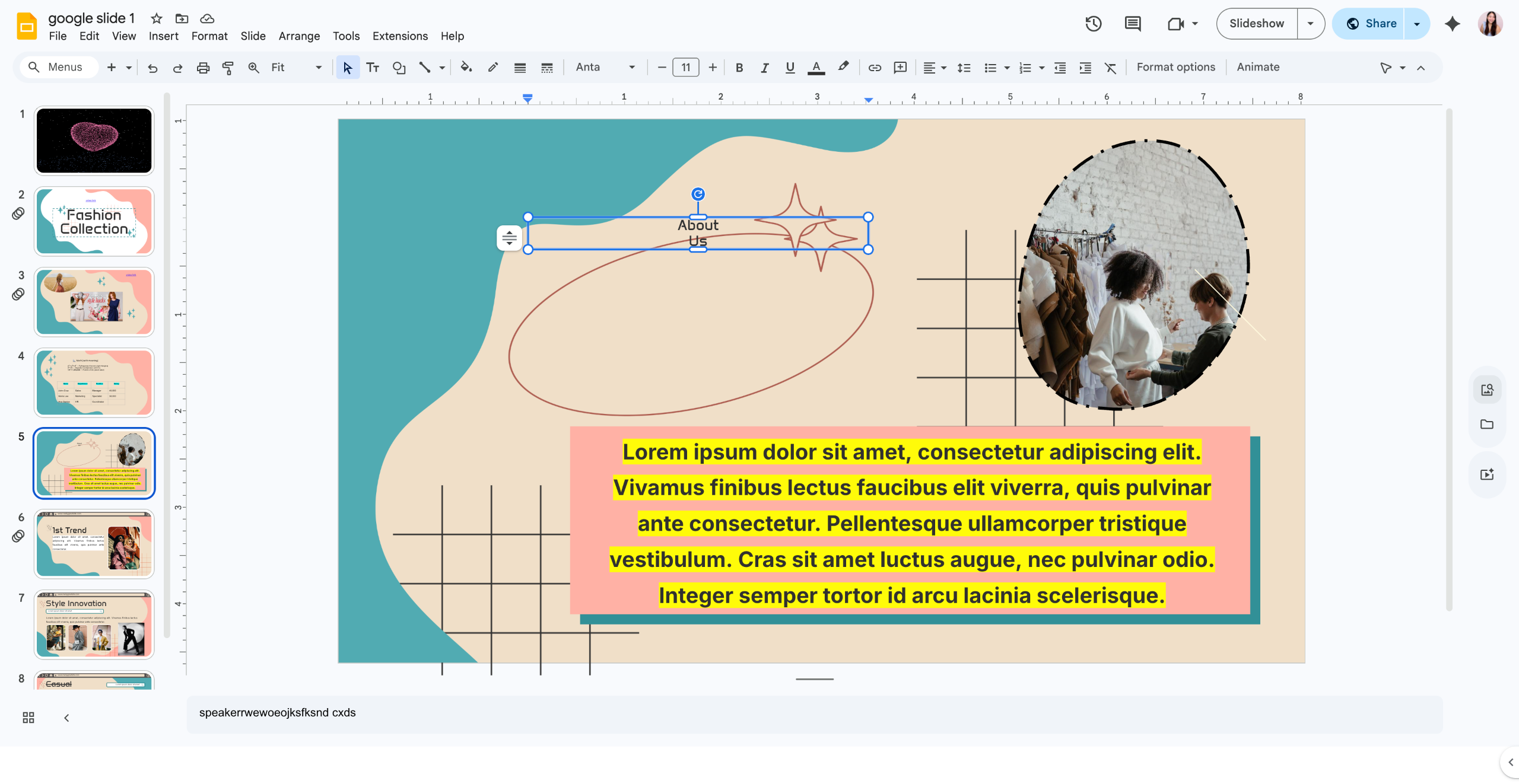Viewport: 1519px width, 784px height.
Task: Open the Gemini sparkle icon
Action: click(x=1452, y=24)
